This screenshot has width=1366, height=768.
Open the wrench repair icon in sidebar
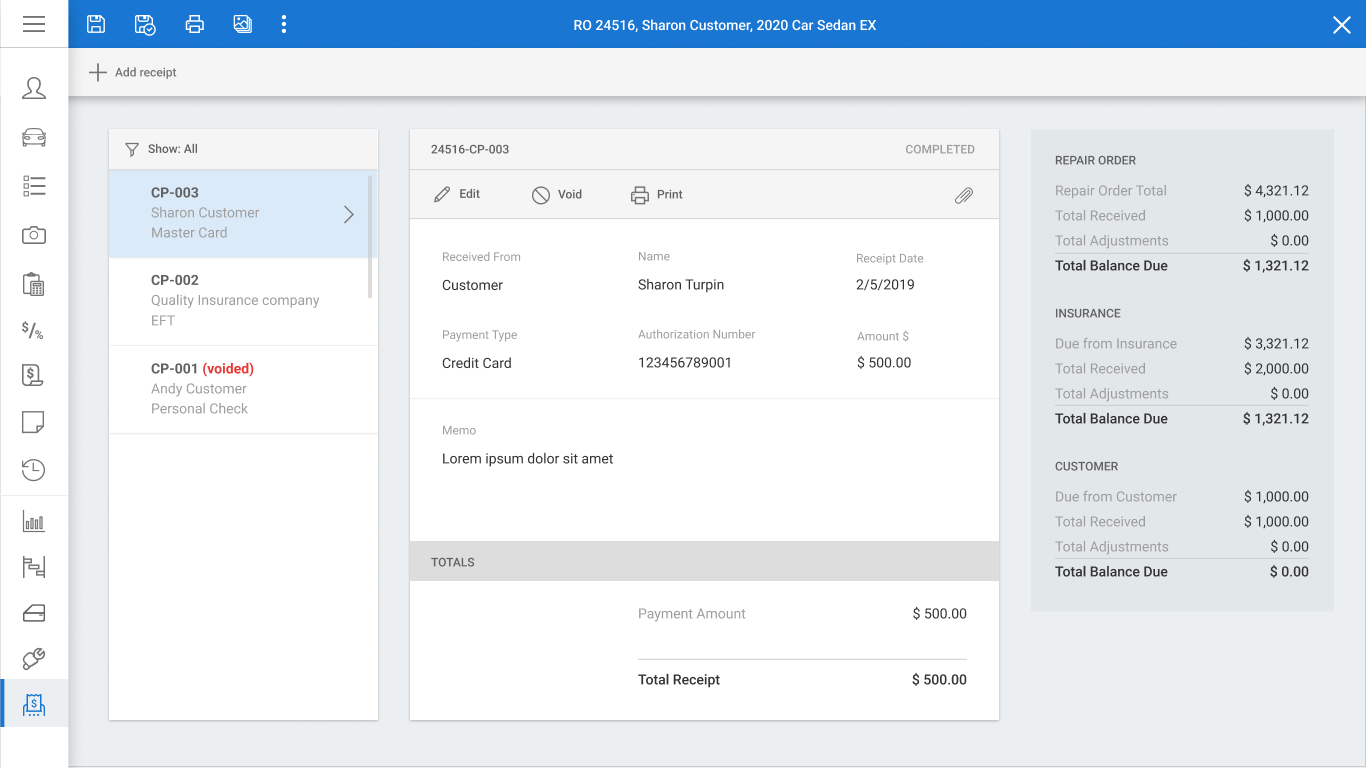tap(34, 659)
